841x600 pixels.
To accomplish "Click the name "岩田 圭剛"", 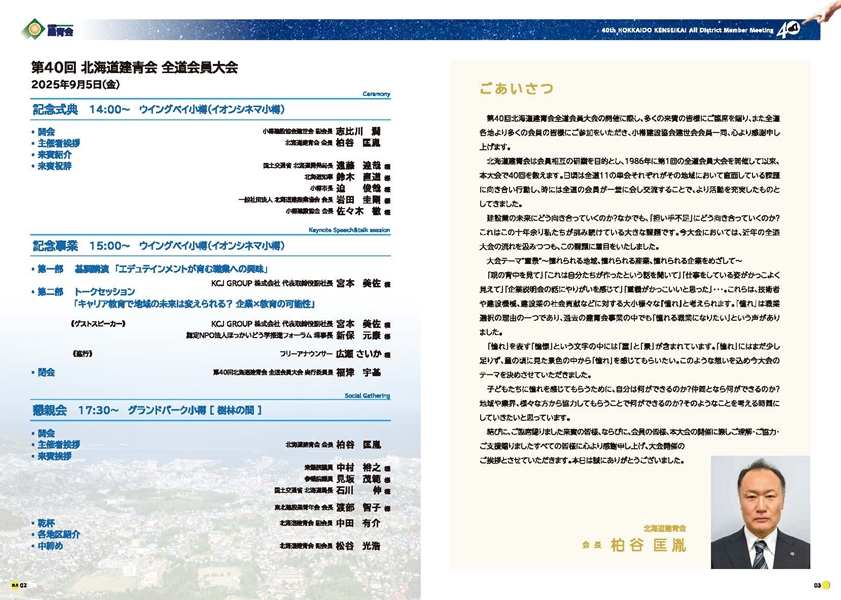I will 358,200.
